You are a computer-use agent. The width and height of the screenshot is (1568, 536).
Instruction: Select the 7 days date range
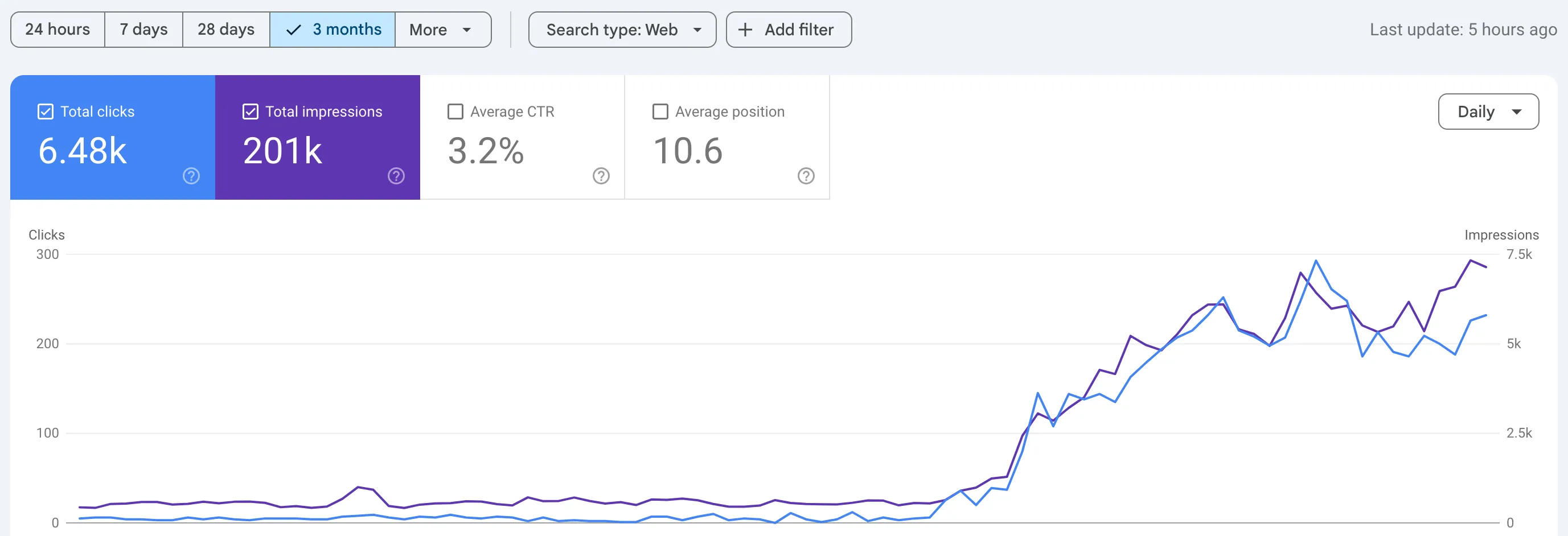tap(143, 29)
